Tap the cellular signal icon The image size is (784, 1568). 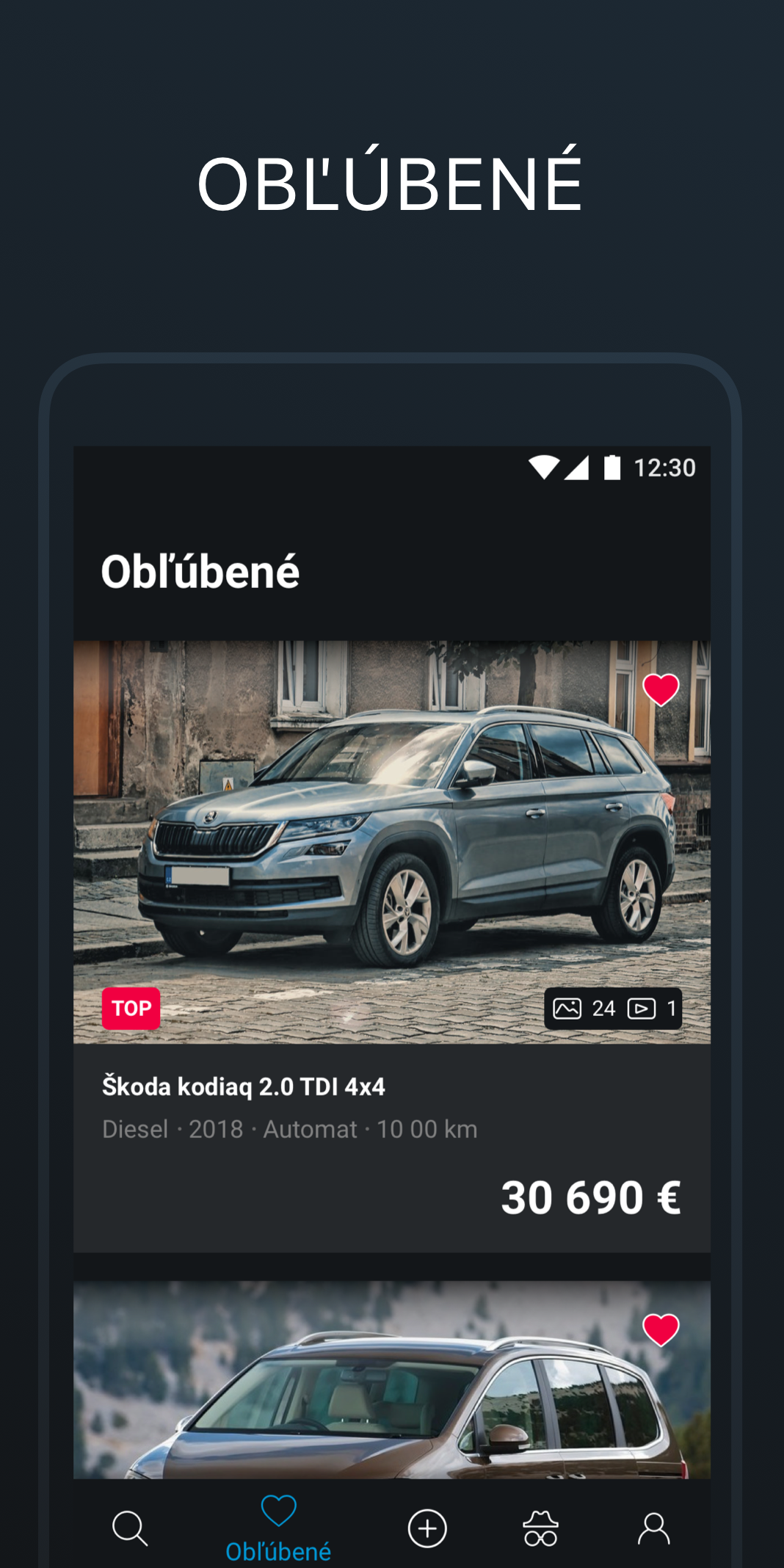tap(577, 468)
